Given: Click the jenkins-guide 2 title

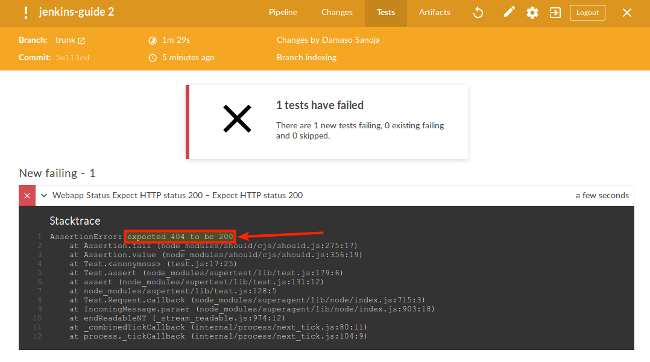Looking at the screenshot, I should [76, 12].
